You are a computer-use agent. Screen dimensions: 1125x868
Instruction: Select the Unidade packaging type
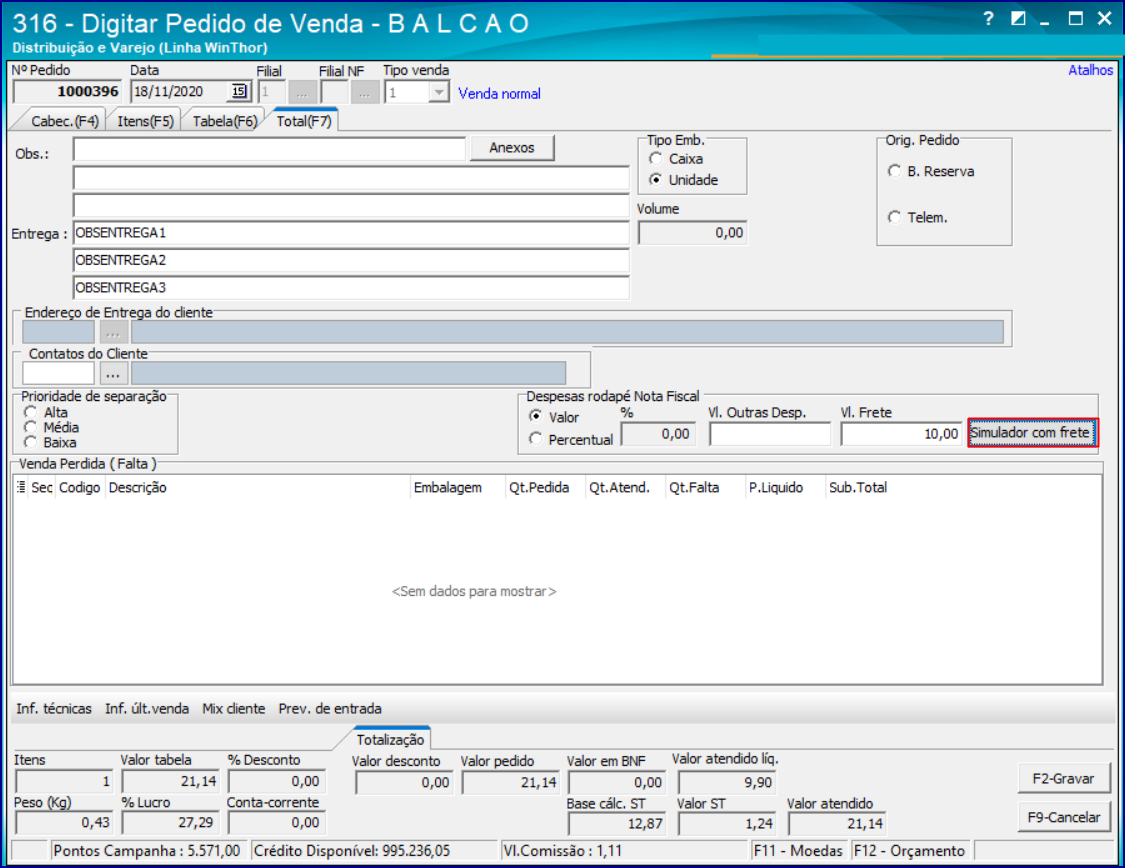[x=655, y=179]
